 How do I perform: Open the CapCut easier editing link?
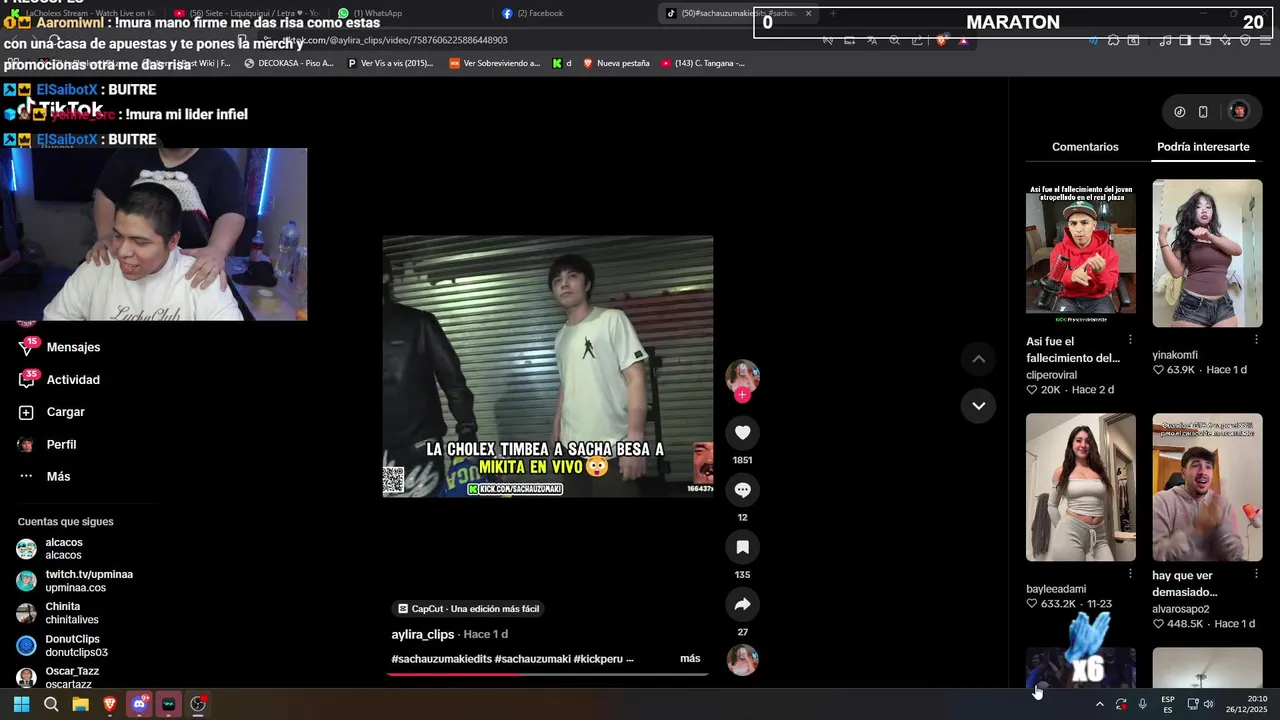click(468, 609)
